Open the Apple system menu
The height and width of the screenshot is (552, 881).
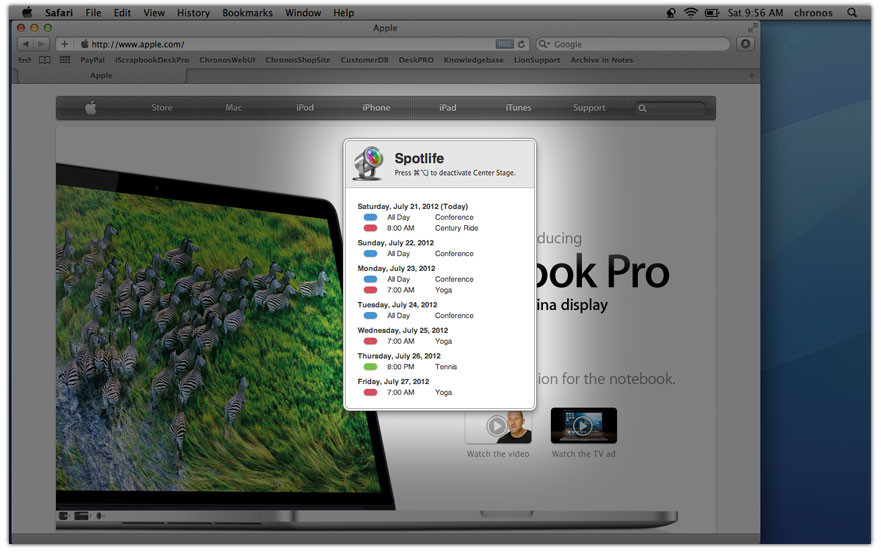click(x=27, y=12)
